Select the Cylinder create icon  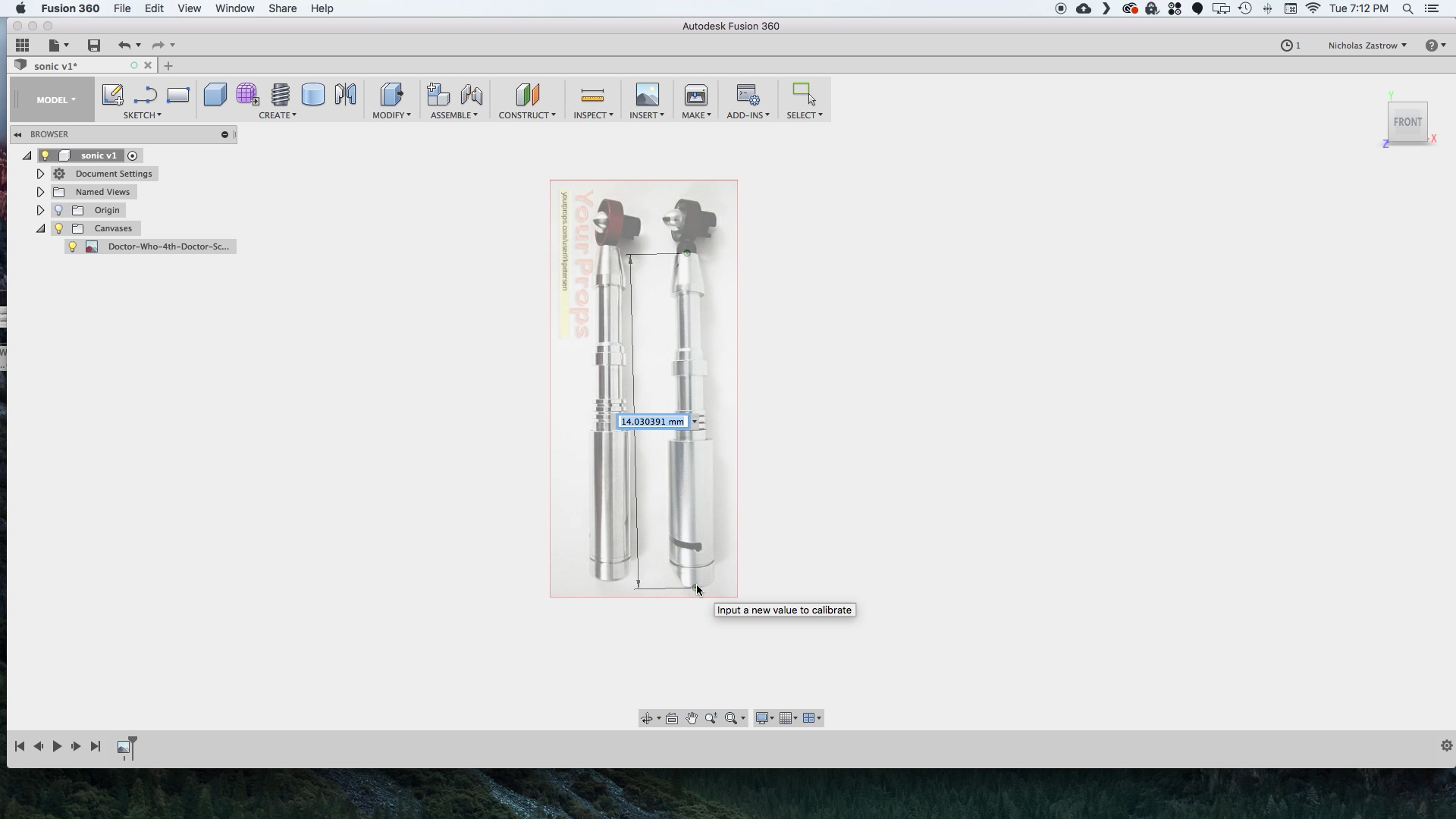point(313,95)
